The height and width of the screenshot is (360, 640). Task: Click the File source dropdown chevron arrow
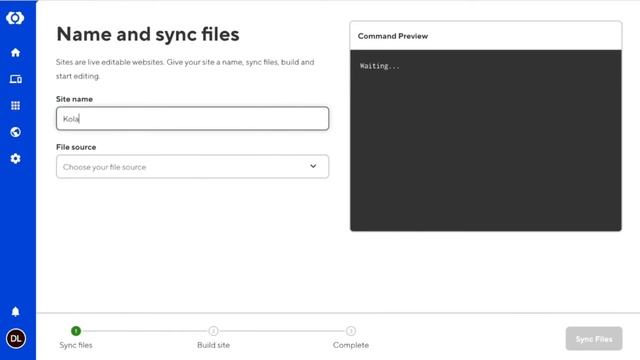pyautogui.click(x=313, y=166)
